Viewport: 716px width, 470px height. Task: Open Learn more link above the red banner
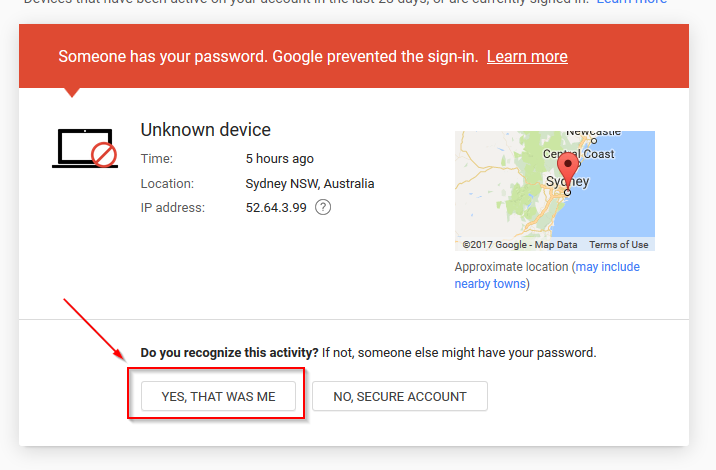tap(631, 2)
